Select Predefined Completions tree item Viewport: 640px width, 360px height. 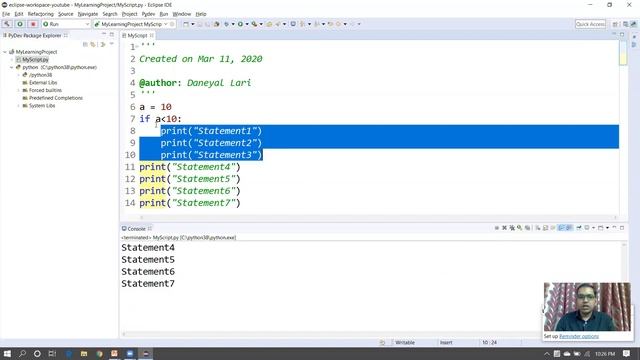(x=56, y=98)
